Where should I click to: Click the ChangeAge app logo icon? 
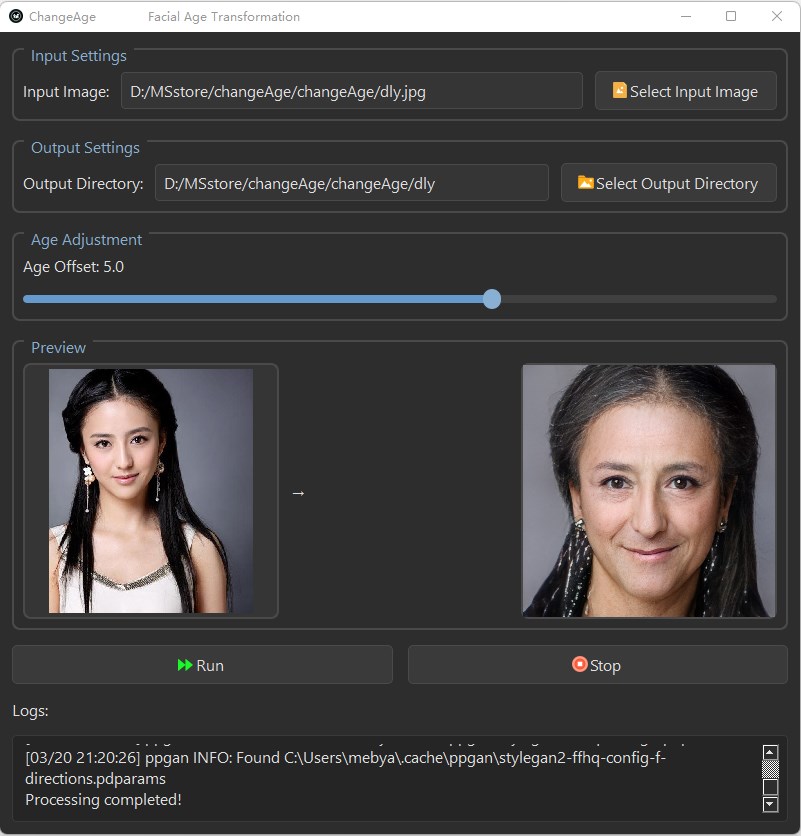[x=16, y=16]
